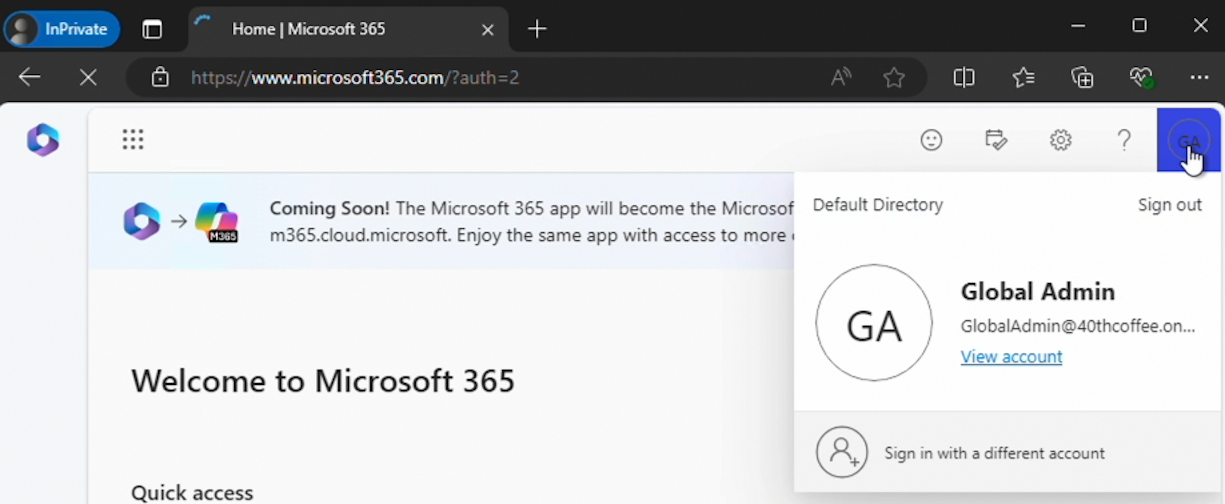Open the tab actions menu icon
Viewport: 1225px width, 504px height.
pyautogui.click(x=152, y=30)
